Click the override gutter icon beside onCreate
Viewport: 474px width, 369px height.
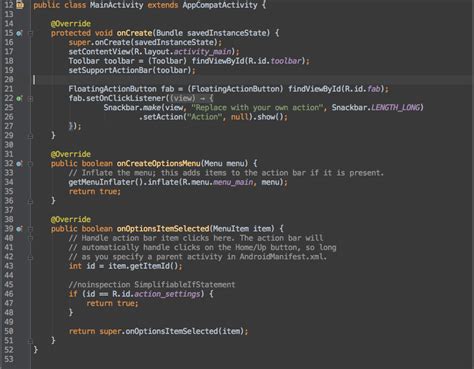(x=19, y=33)
